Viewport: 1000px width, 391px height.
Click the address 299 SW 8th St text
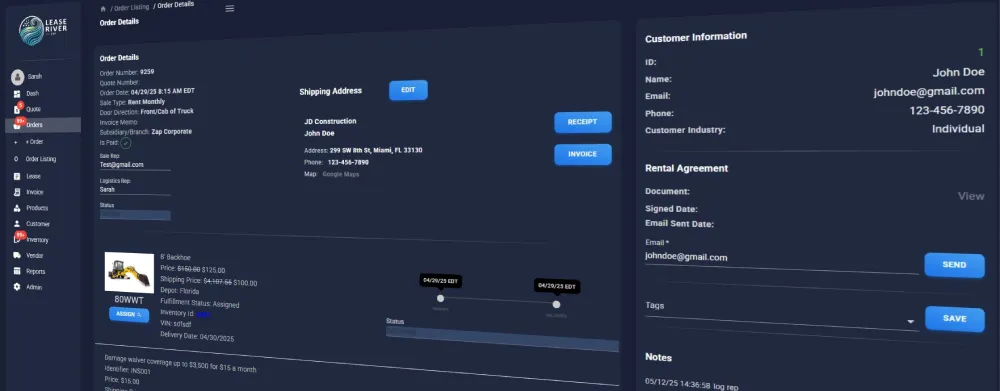[376, 151]
